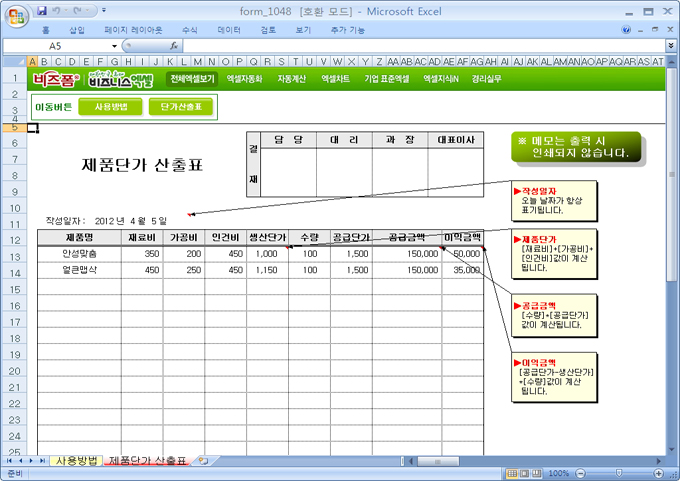680x481 pixels.
Task: Click the zoom out minus icon
Action: pyautogui.click(x=579, y=473)
